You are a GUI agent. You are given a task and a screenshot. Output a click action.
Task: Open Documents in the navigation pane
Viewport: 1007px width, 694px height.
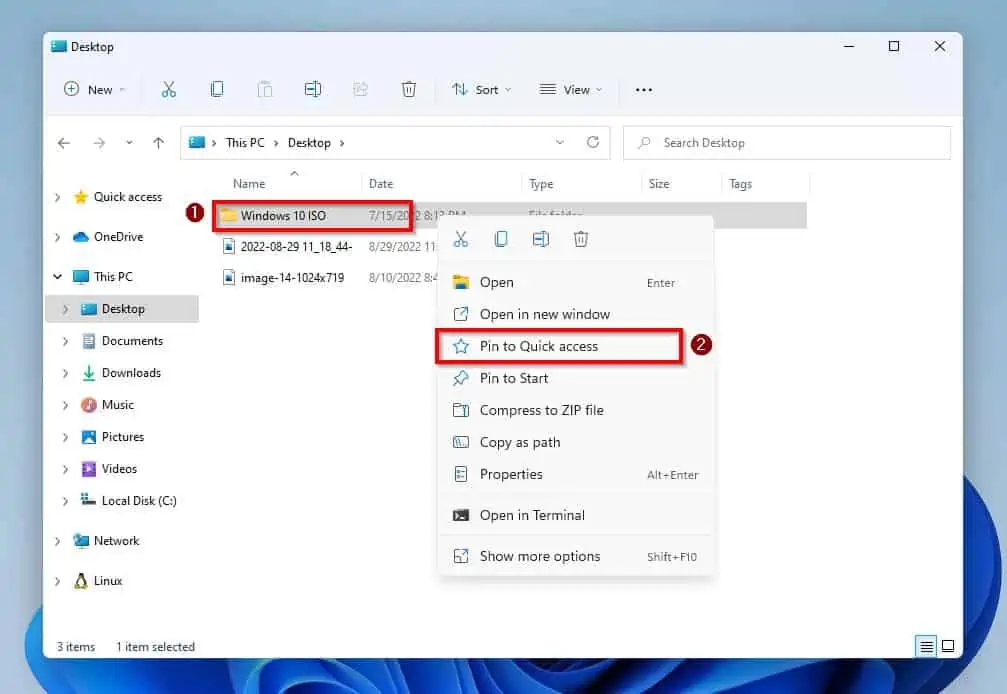click(123, 341)
